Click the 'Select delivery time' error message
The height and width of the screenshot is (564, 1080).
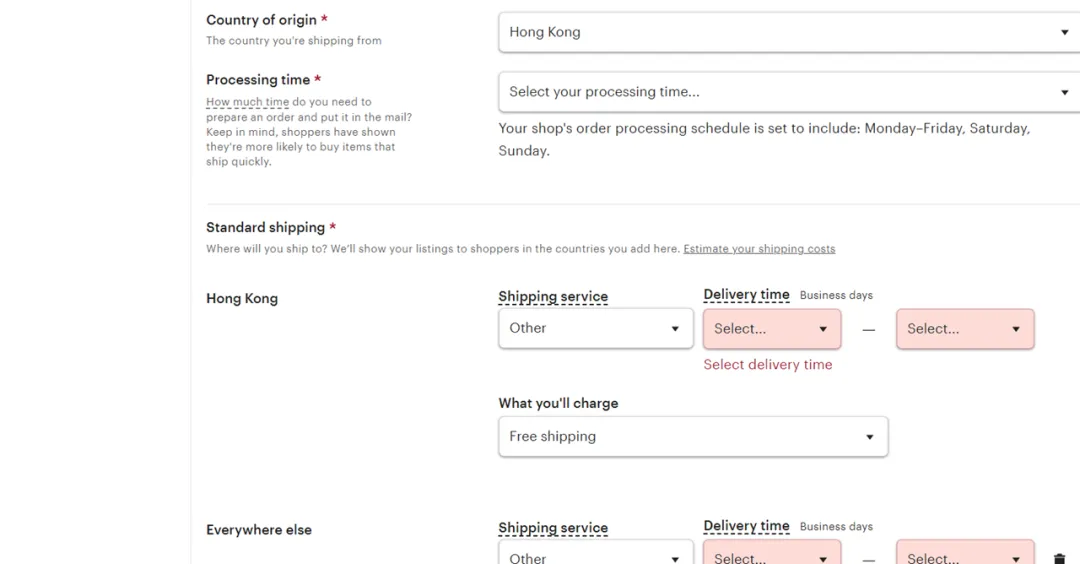point(767,365)
